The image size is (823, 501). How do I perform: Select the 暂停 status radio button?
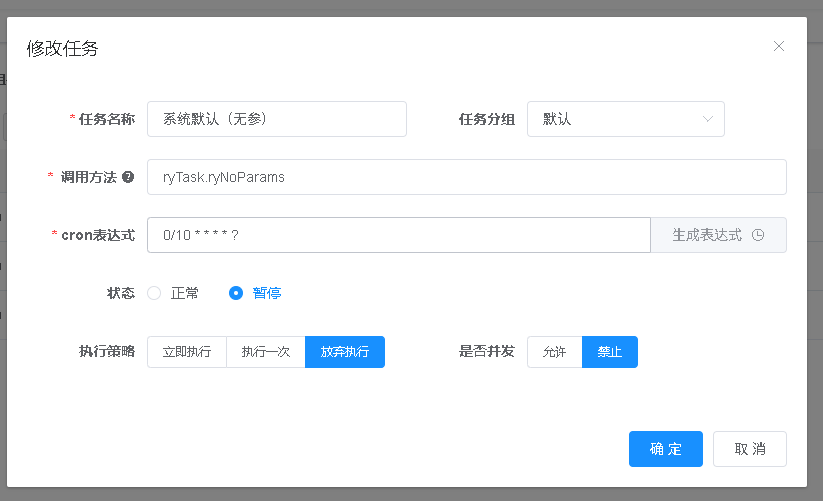click(x=236, y=293)
